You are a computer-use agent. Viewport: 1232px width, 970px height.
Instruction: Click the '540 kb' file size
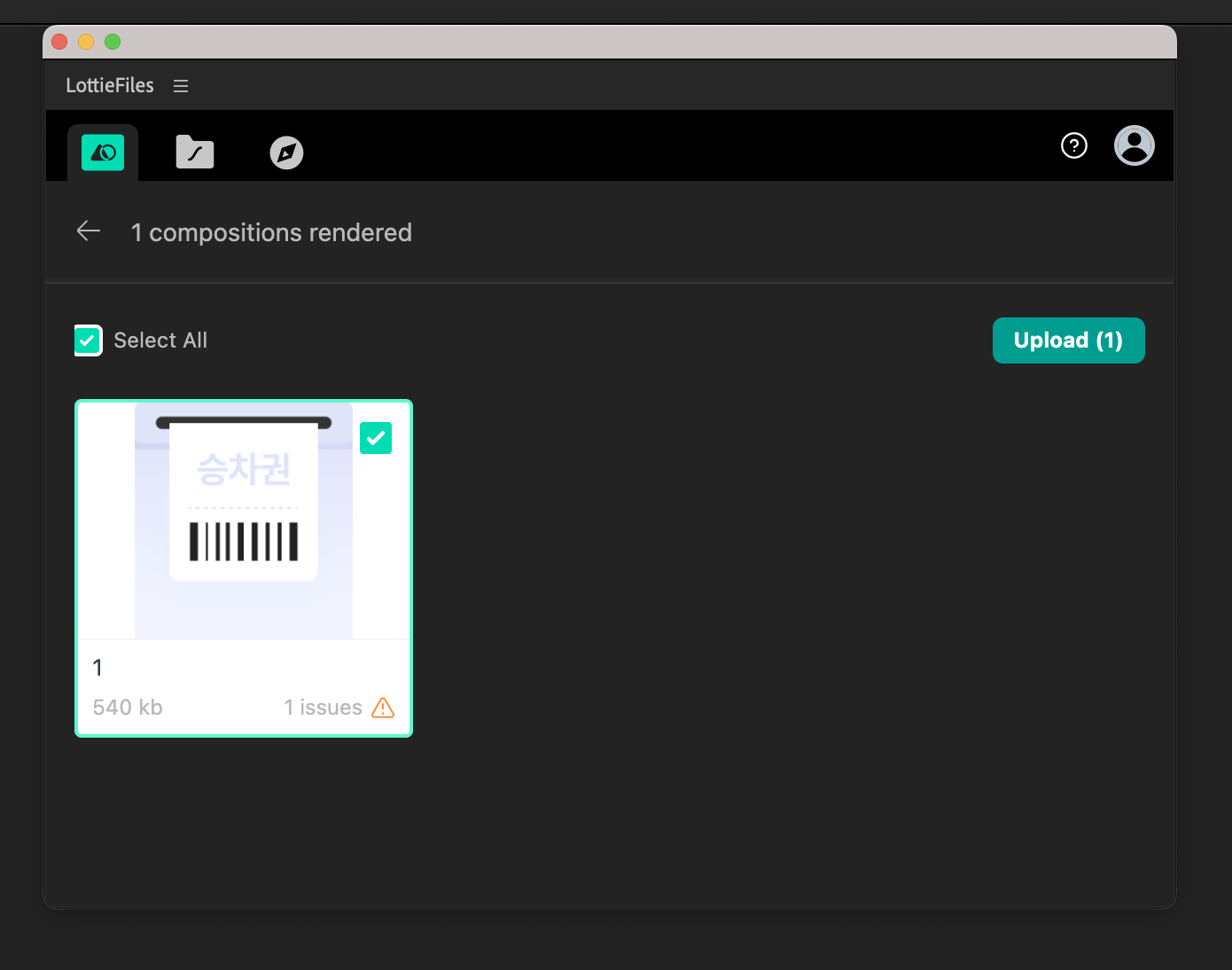tap(128, 708)
